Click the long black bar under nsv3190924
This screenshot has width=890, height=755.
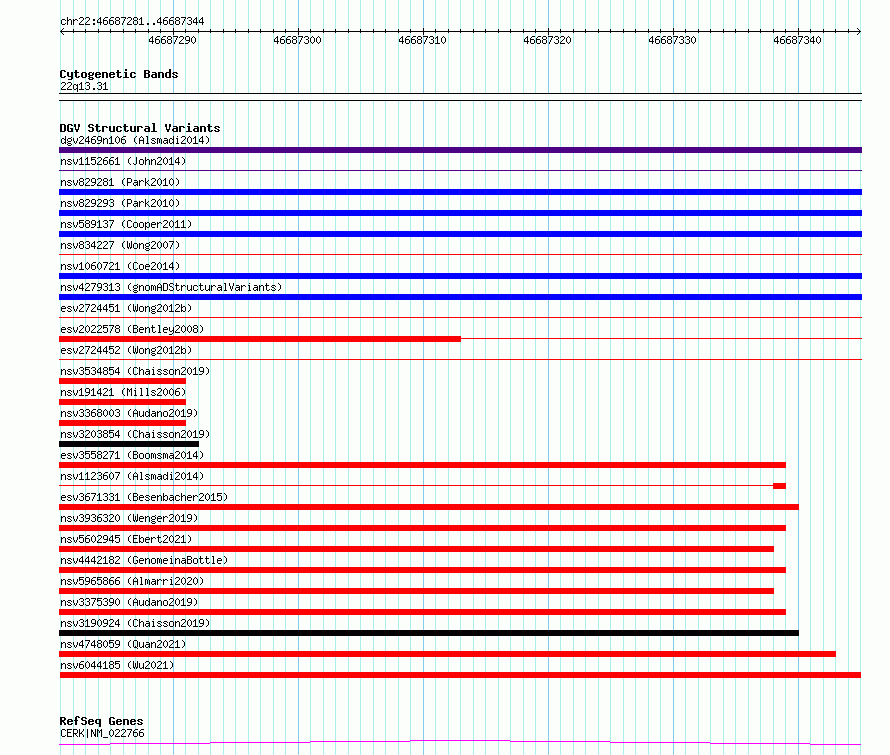pos(429,633)
